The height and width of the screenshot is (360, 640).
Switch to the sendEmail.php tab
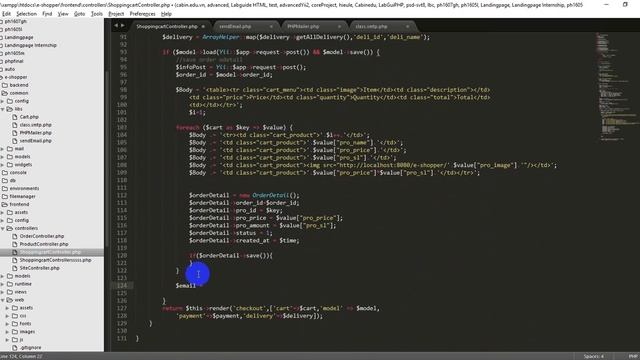pos(245,26)
